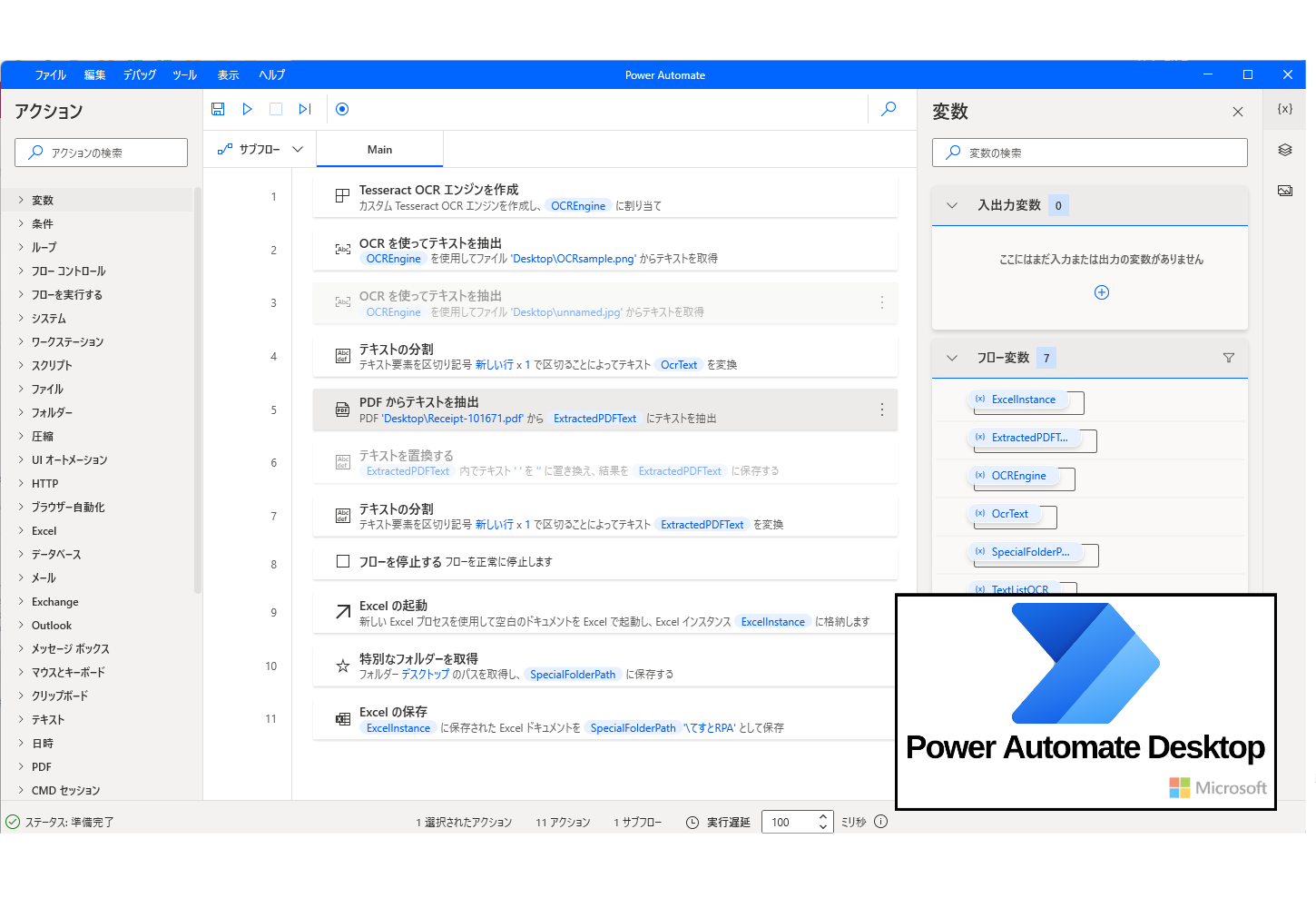Expand the 変数 action group
The height and width of the screenshot is (908, 1316).
pyautogui.click(x=22, y=200)
